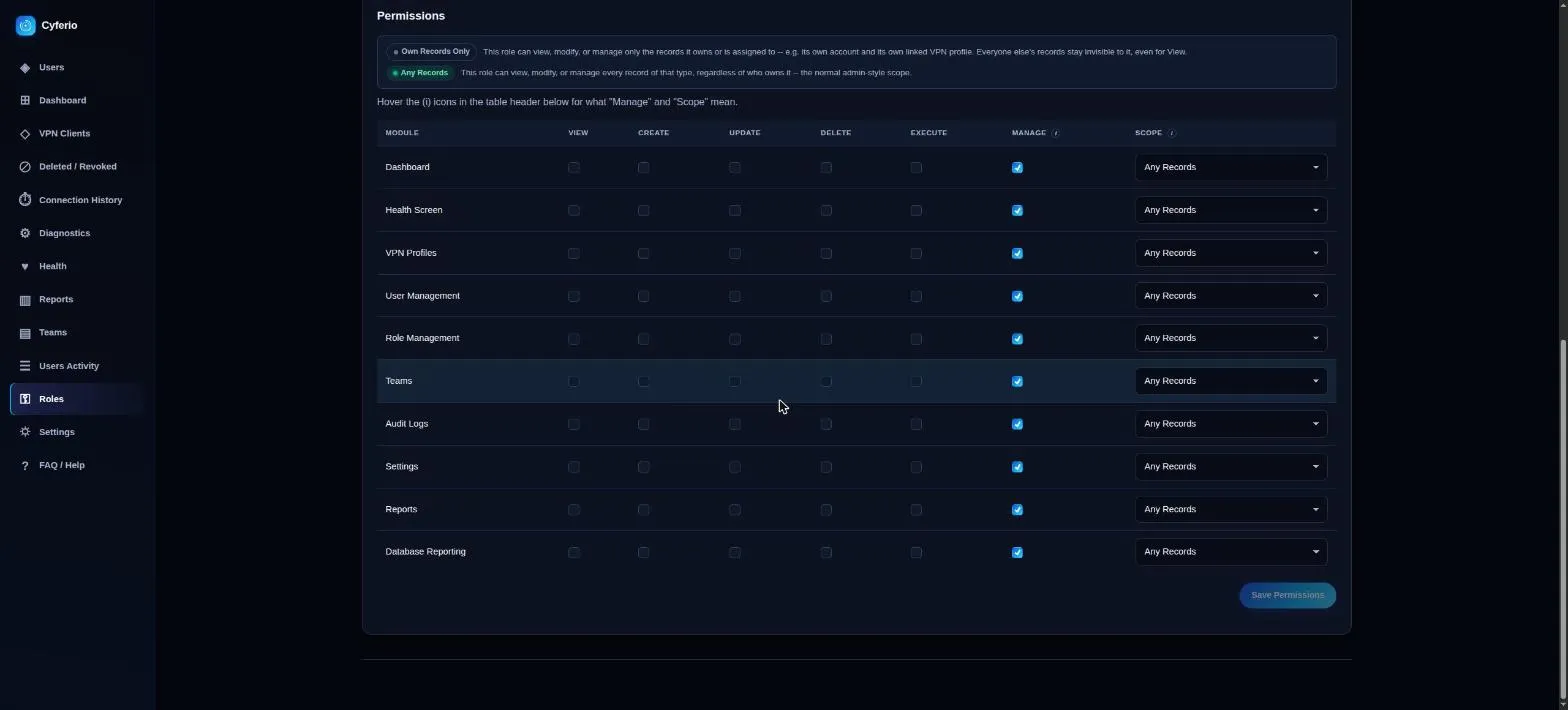Click the Roles sidebar icon
The image size is (1568, 710).
coord(25,399)
